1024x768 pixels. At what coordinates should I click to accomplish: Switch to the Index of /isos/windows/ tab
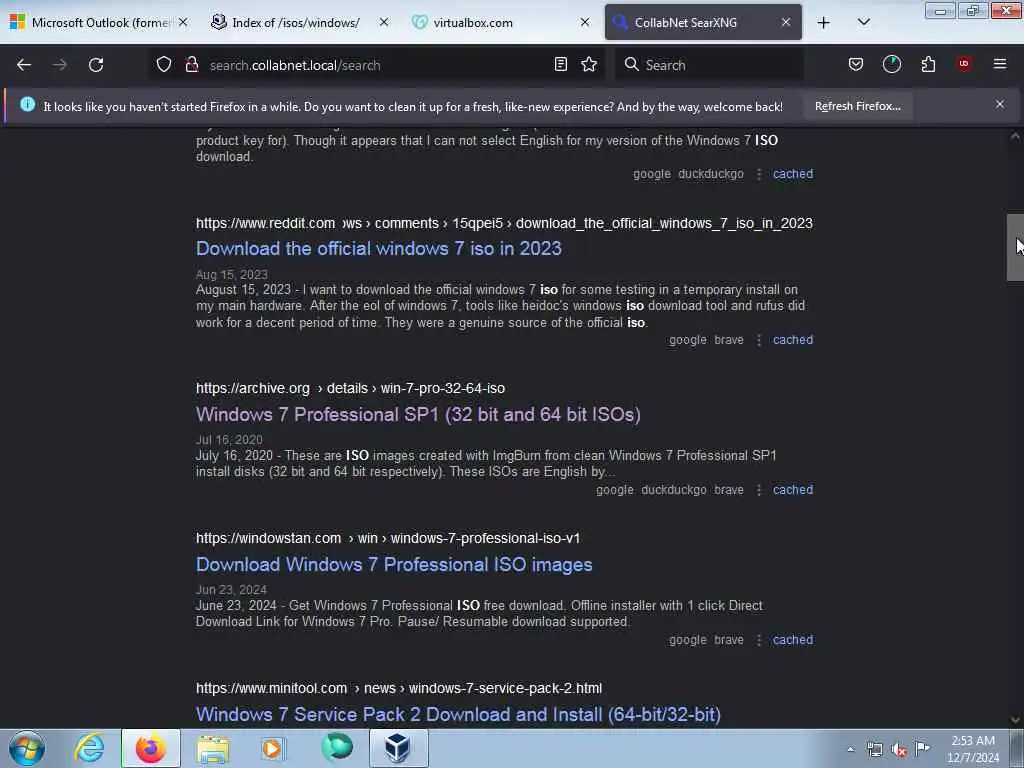[295, 23]
